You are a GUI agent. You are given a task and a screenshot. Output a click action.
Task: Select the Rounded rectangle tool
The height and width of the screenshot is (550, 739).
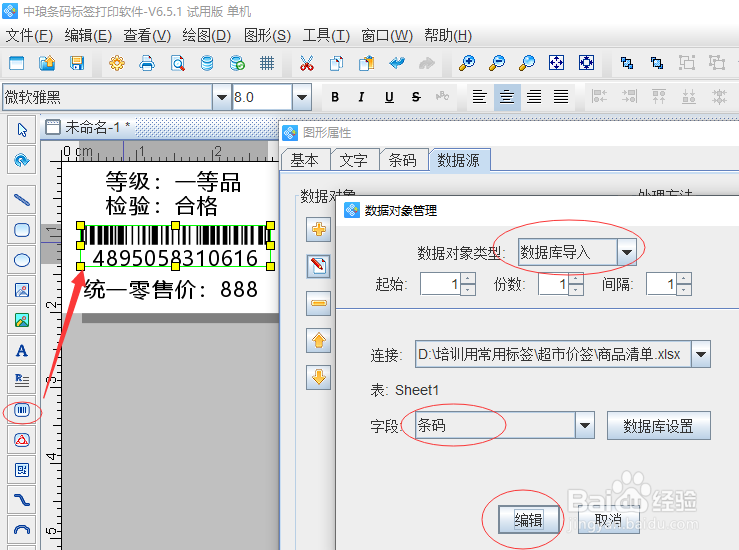(x=22, y=230)
